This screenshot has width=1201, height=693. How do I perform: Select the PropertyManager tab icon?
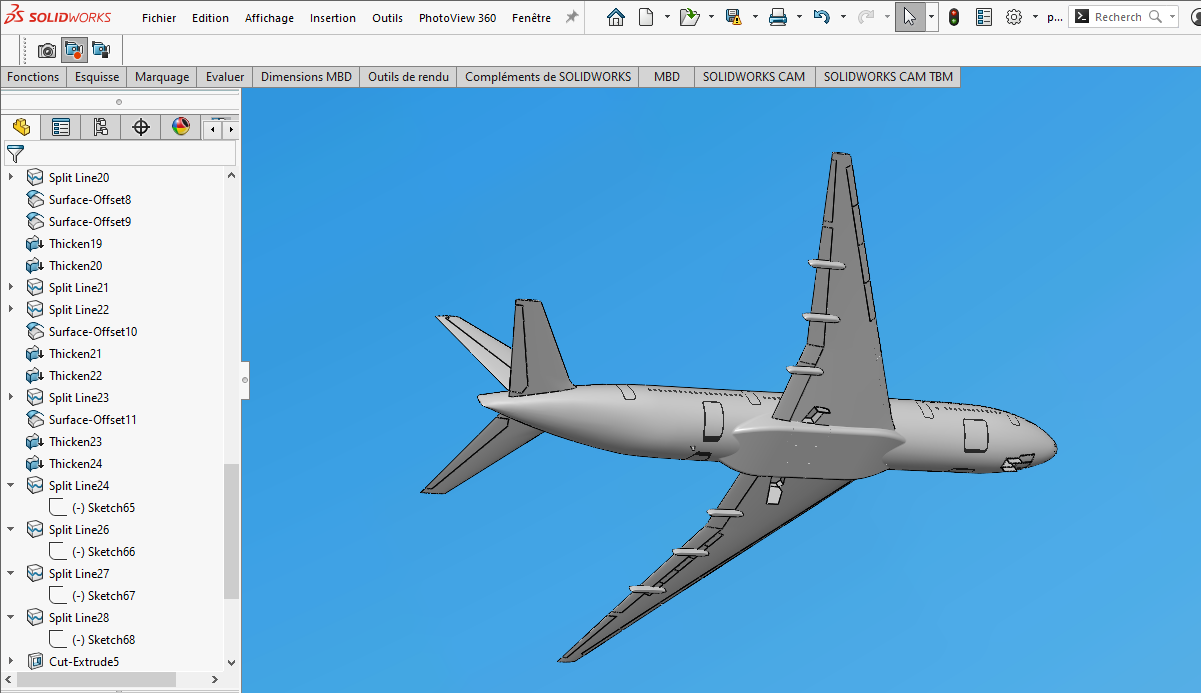(61, 127)
